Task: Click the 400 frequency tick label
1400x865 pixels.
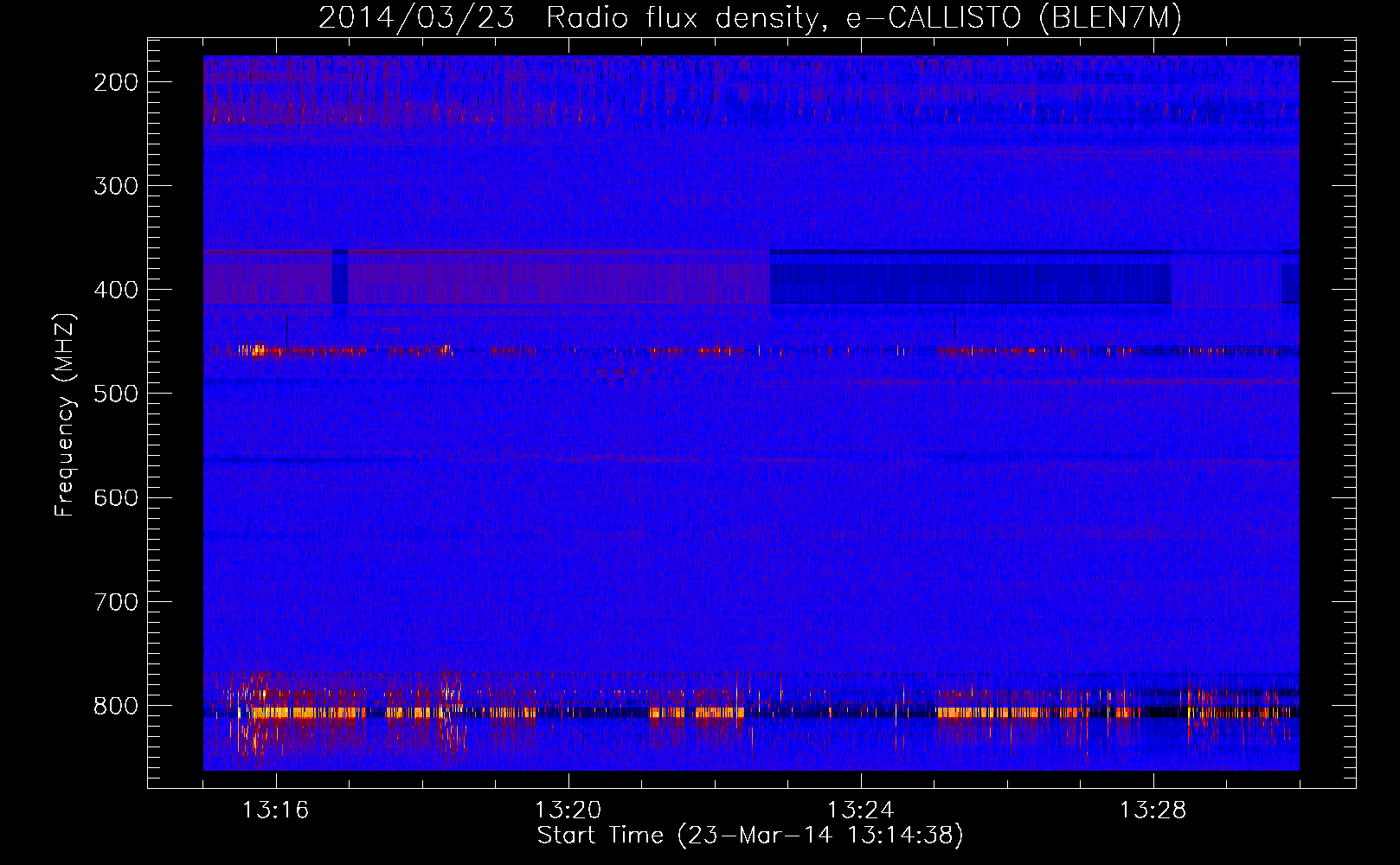Action: tap(116, 290)
